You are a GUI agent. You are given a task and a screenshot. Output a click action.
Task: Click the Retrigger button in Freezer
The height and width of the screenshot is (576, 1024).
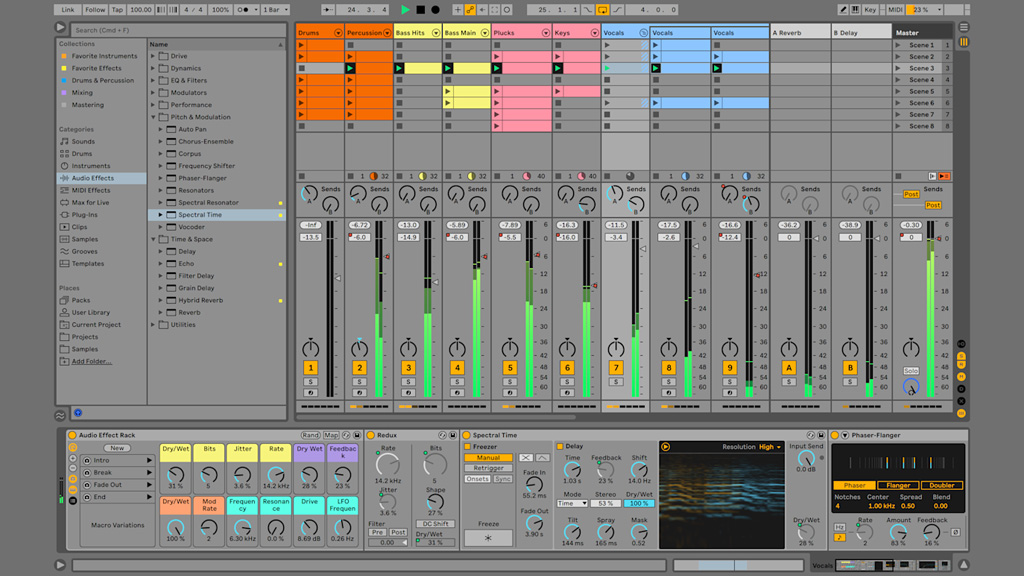pyautogui.click(x=488, y=468)
